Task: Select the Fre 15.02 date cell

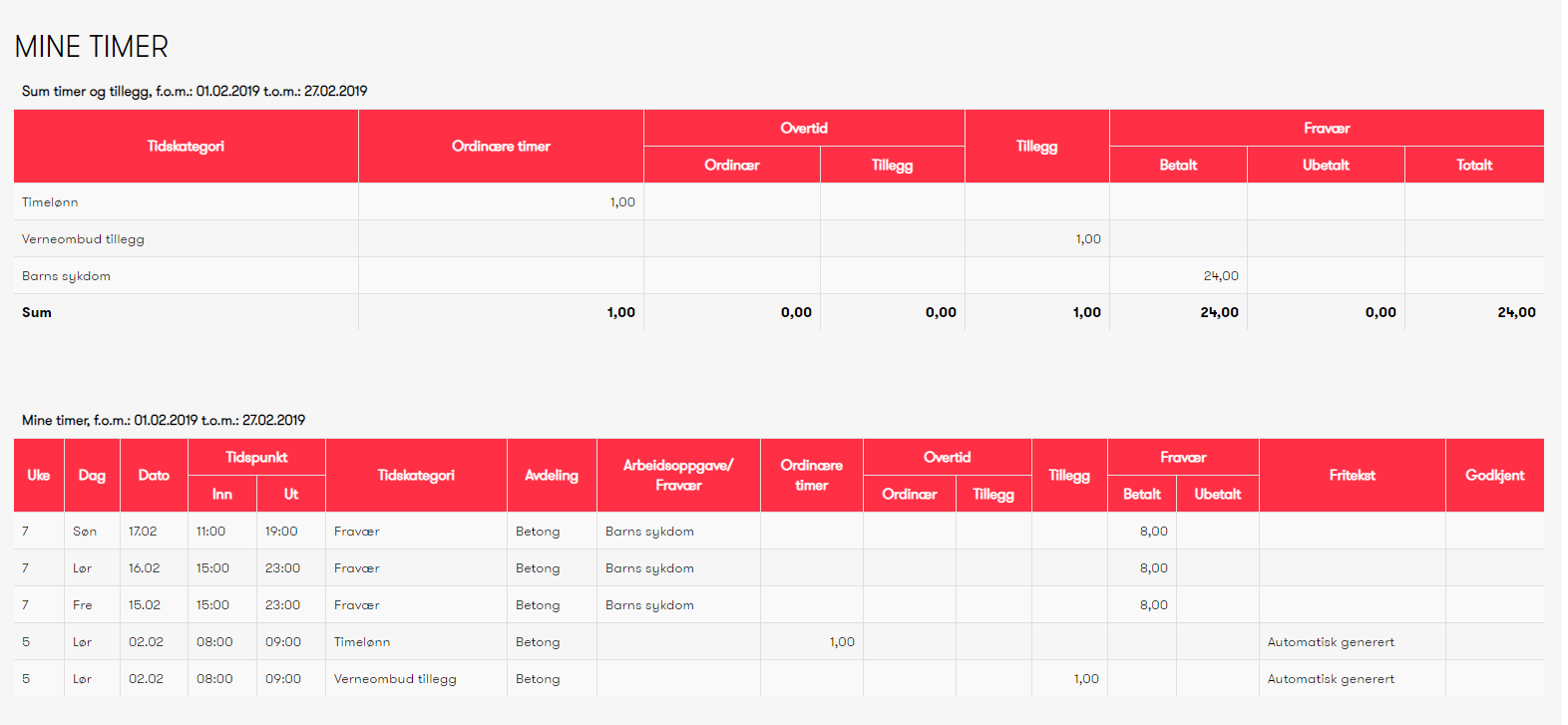Action: click(x=145, y=605)
